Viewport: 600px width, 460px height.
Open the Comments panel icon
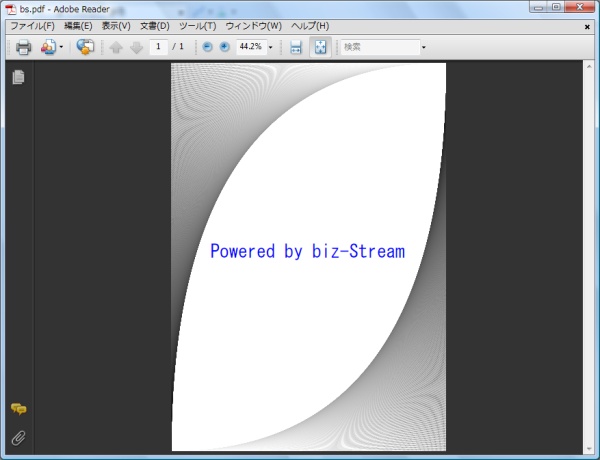click(x=18, y=409)
